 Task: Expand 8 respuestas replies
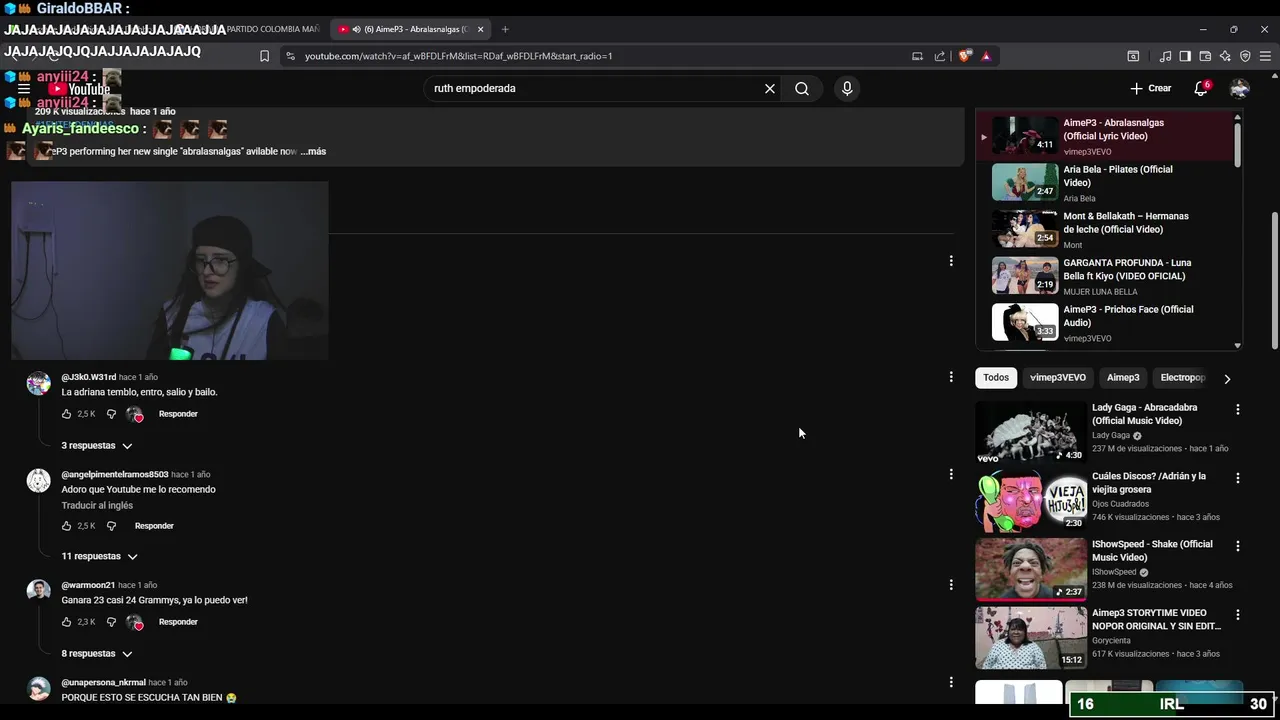(x=97, y=653)
